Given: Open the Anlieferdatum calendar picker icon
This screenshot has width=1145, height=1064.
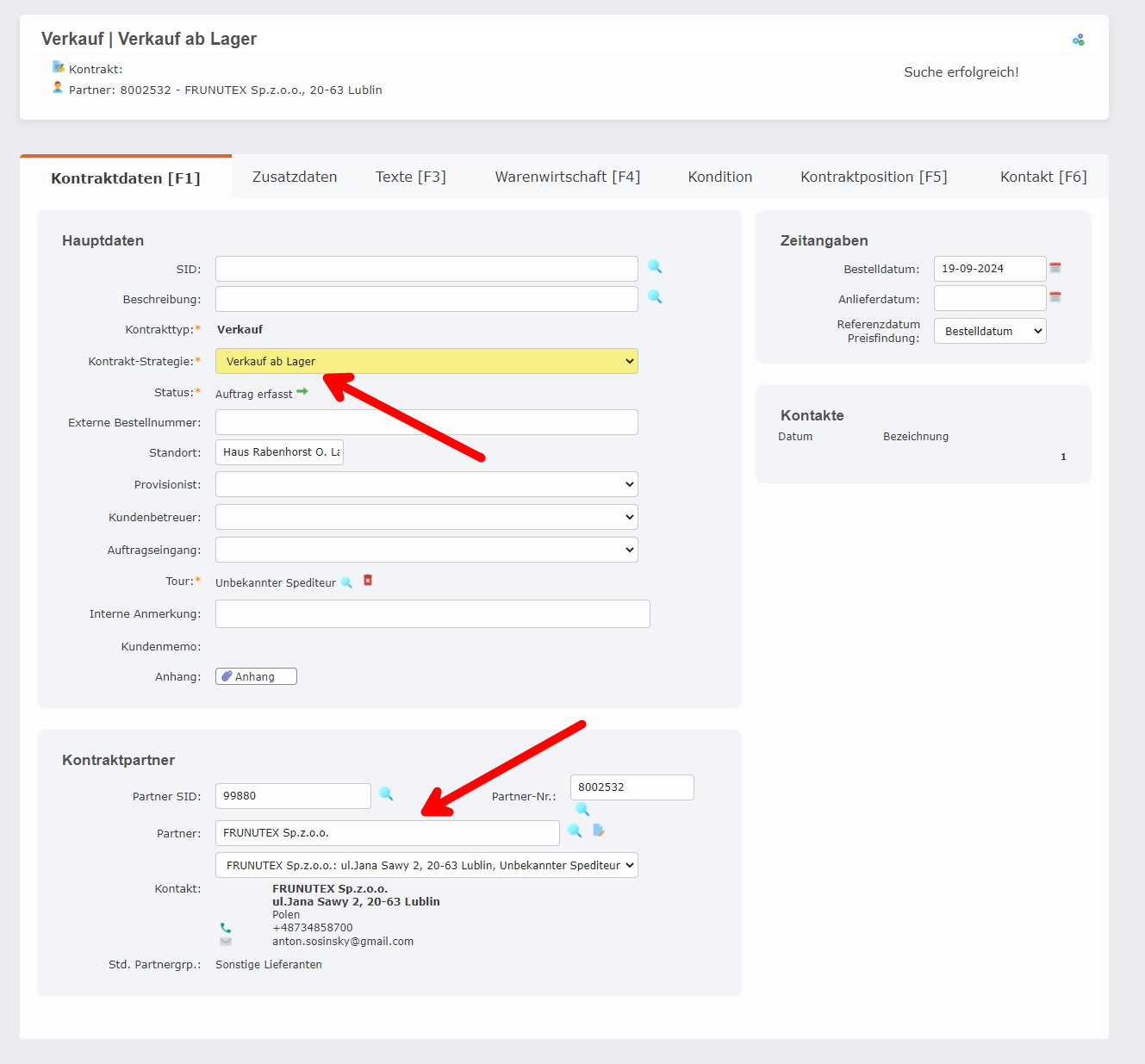Looking at the screenshot, I should [x=1055, y=297].
